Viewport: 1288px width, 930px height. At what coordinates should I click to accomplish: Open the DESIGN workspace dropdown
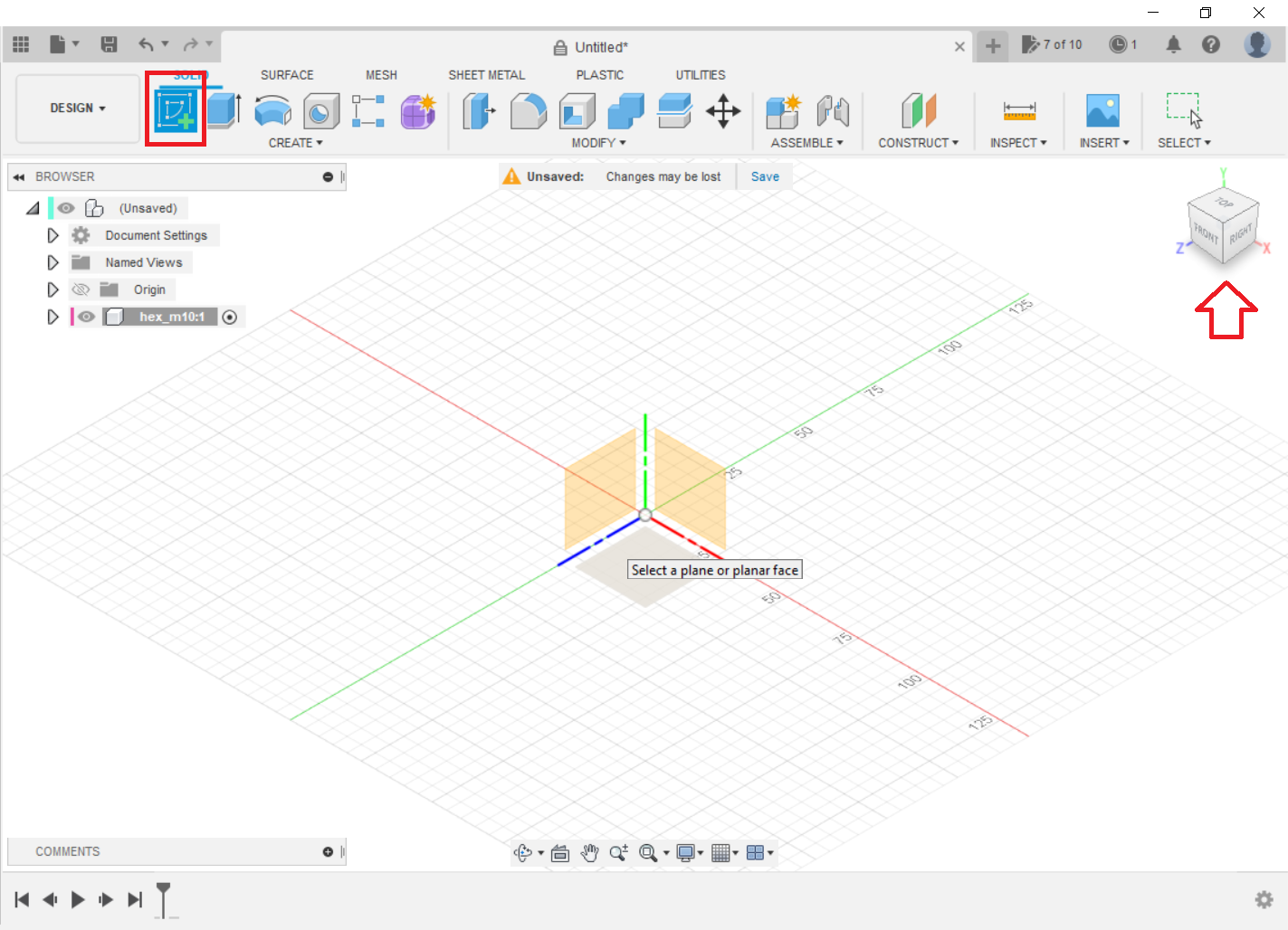78,108
